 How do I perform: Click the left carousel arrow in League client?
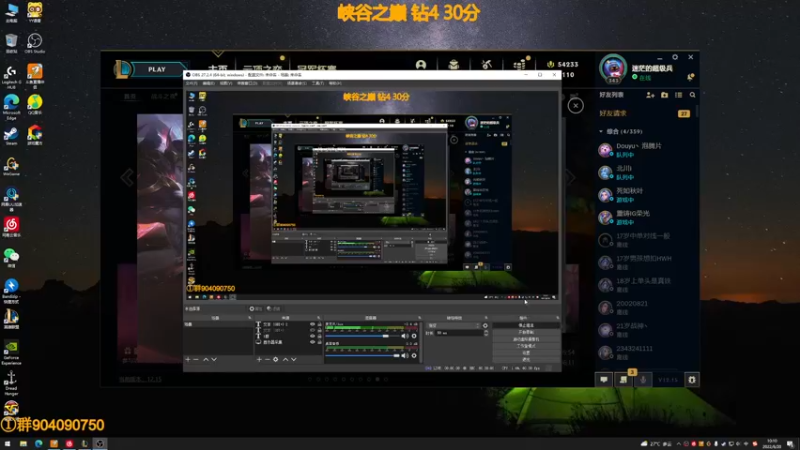(x=127, y=178)
